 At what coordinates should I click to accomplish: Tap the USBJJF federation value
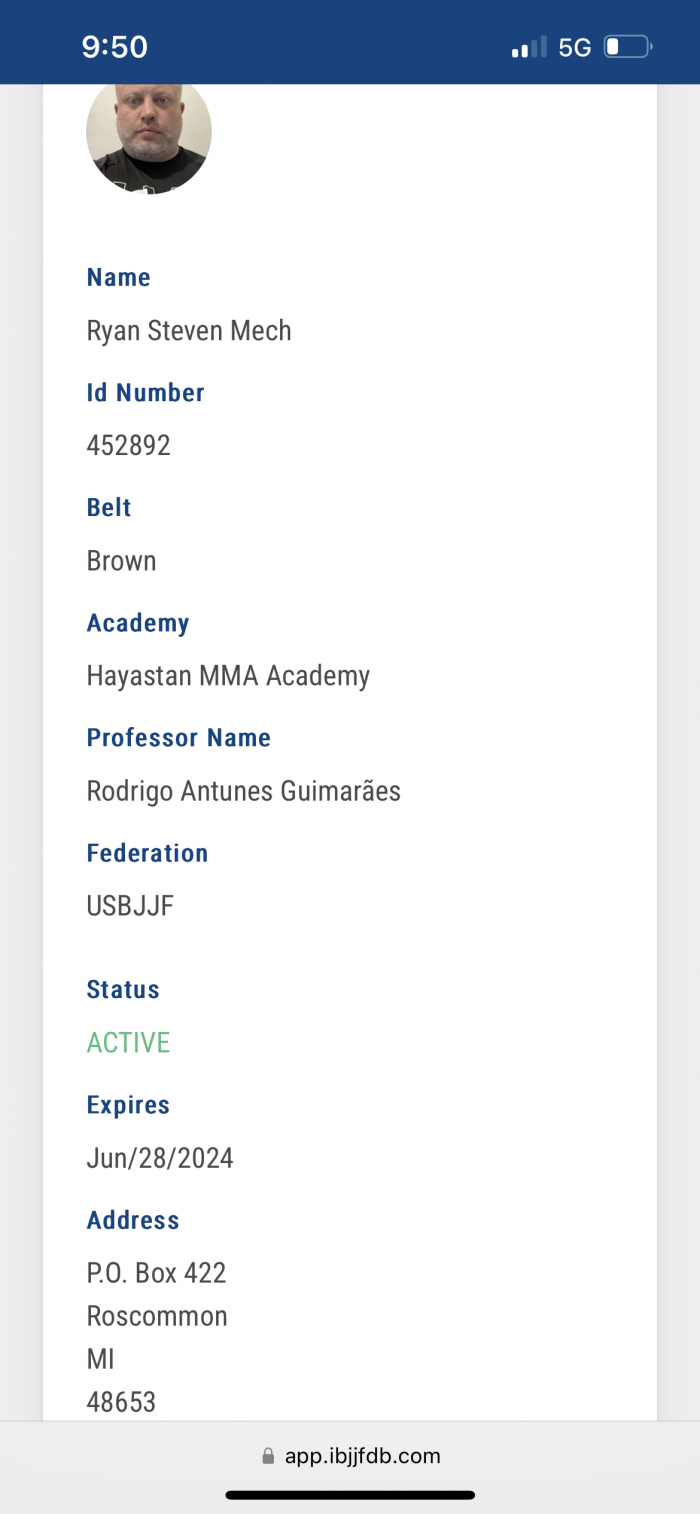[x=130, y=906]
